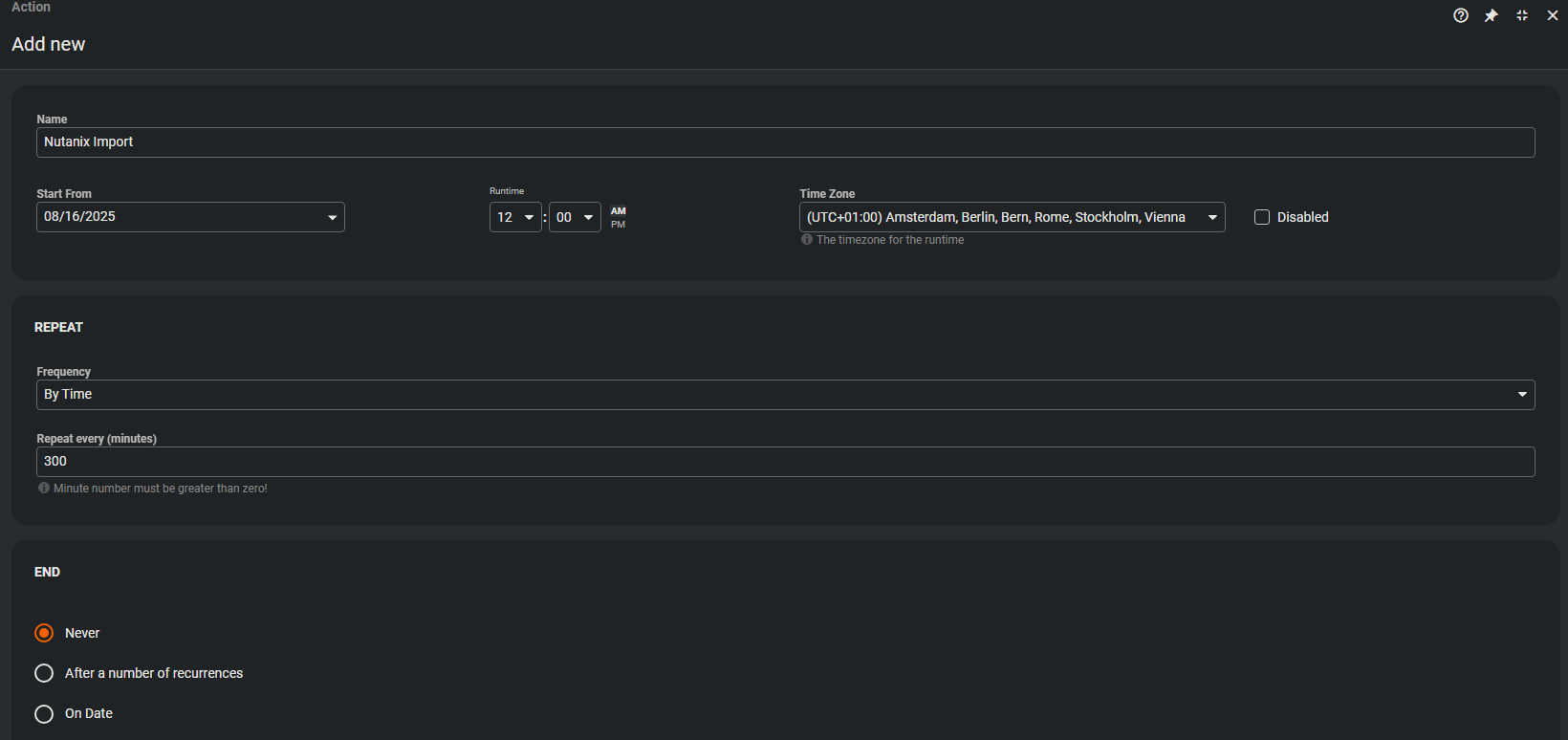Switch runtime to AM

point(619,211)
